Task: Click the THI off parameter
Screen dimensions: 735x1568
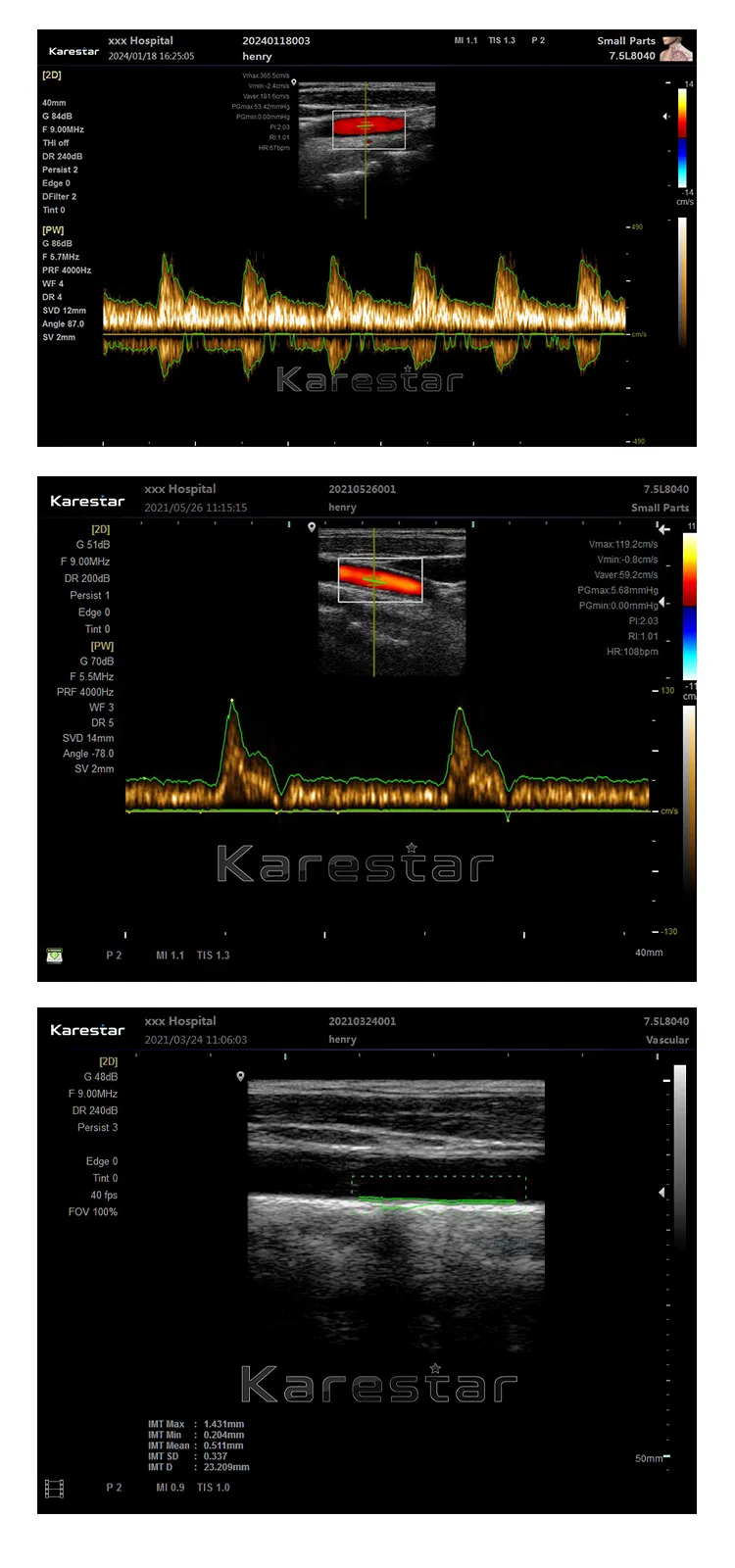Action: tap(56, 143)
